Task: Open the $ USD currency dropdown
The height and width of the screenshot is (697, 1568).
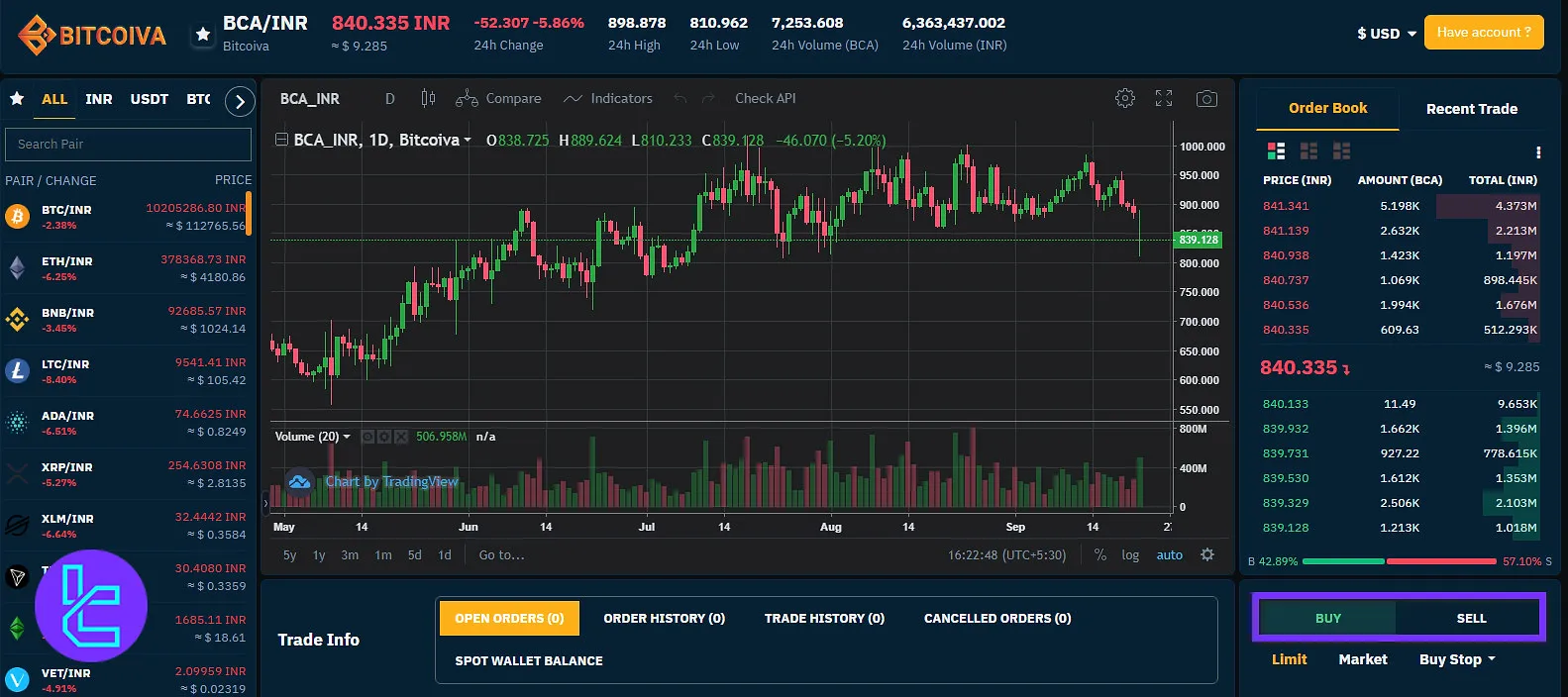Action: tap(1386, 34)
